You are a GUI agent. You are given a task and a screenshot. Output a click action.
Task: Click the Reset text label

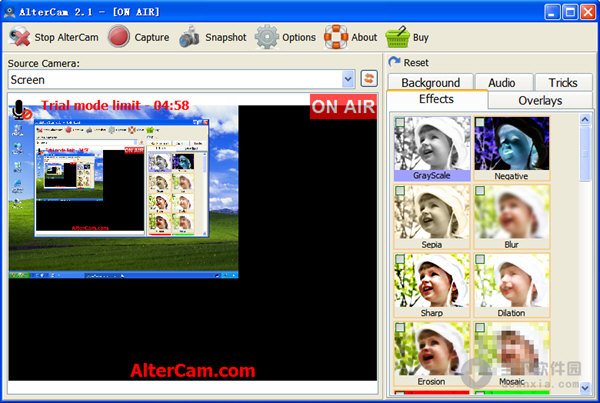click(x=416, y=62)
